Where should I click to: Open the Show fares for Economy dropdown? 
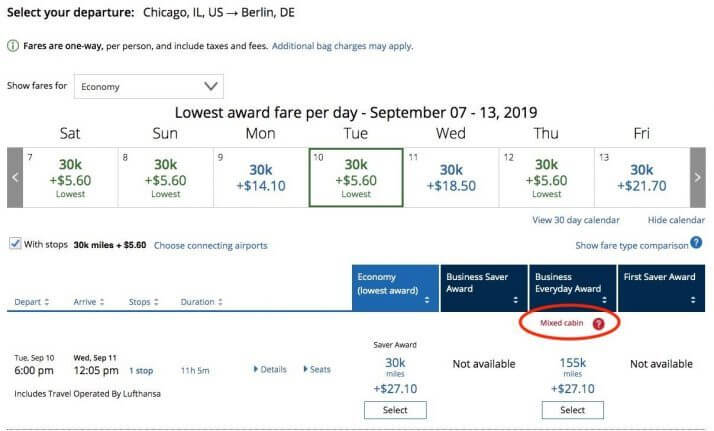(149, 86)
